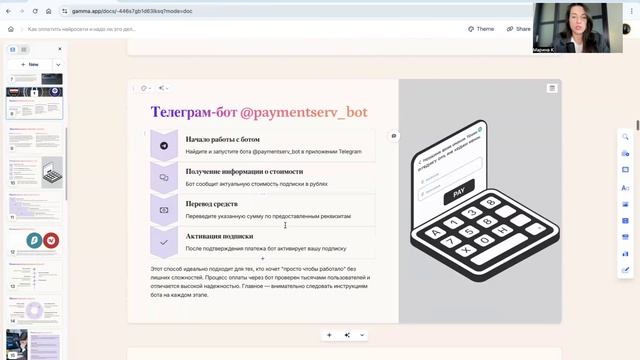Click the page vertical scrollbar thumb
640x360 pixels.
point(638,125)
